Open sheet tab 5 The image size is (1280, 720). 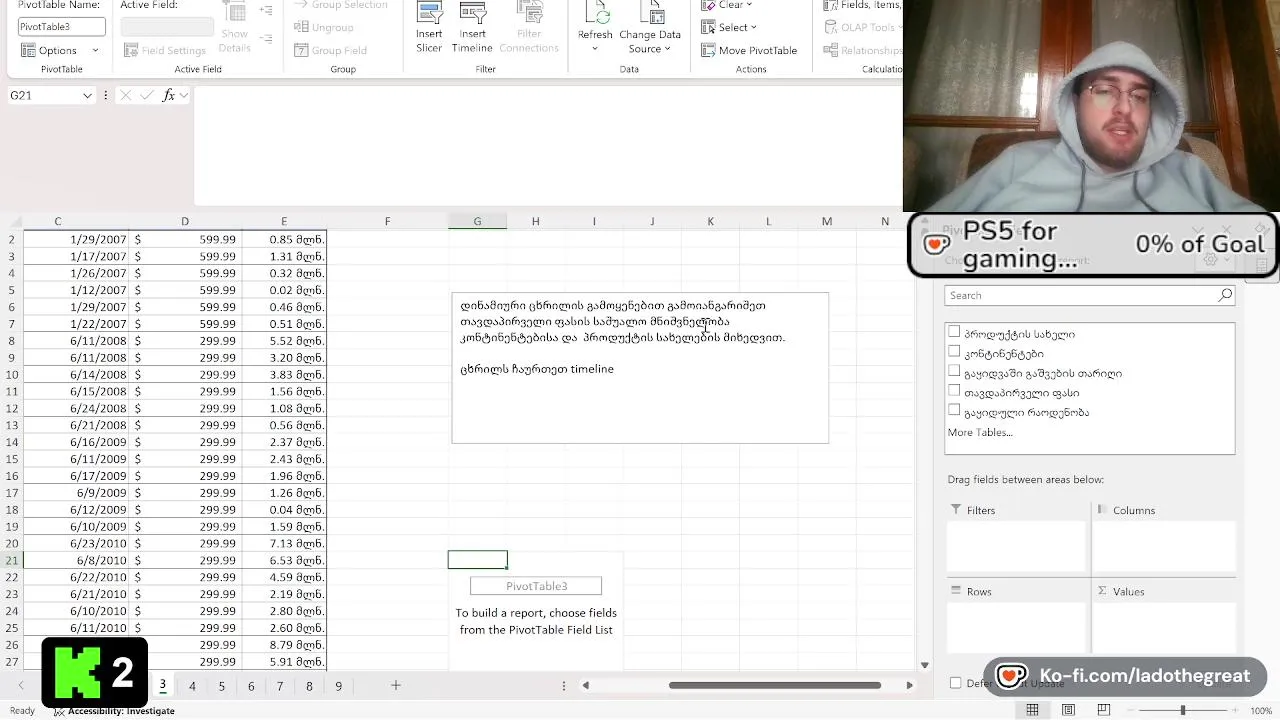coord(222,686)
